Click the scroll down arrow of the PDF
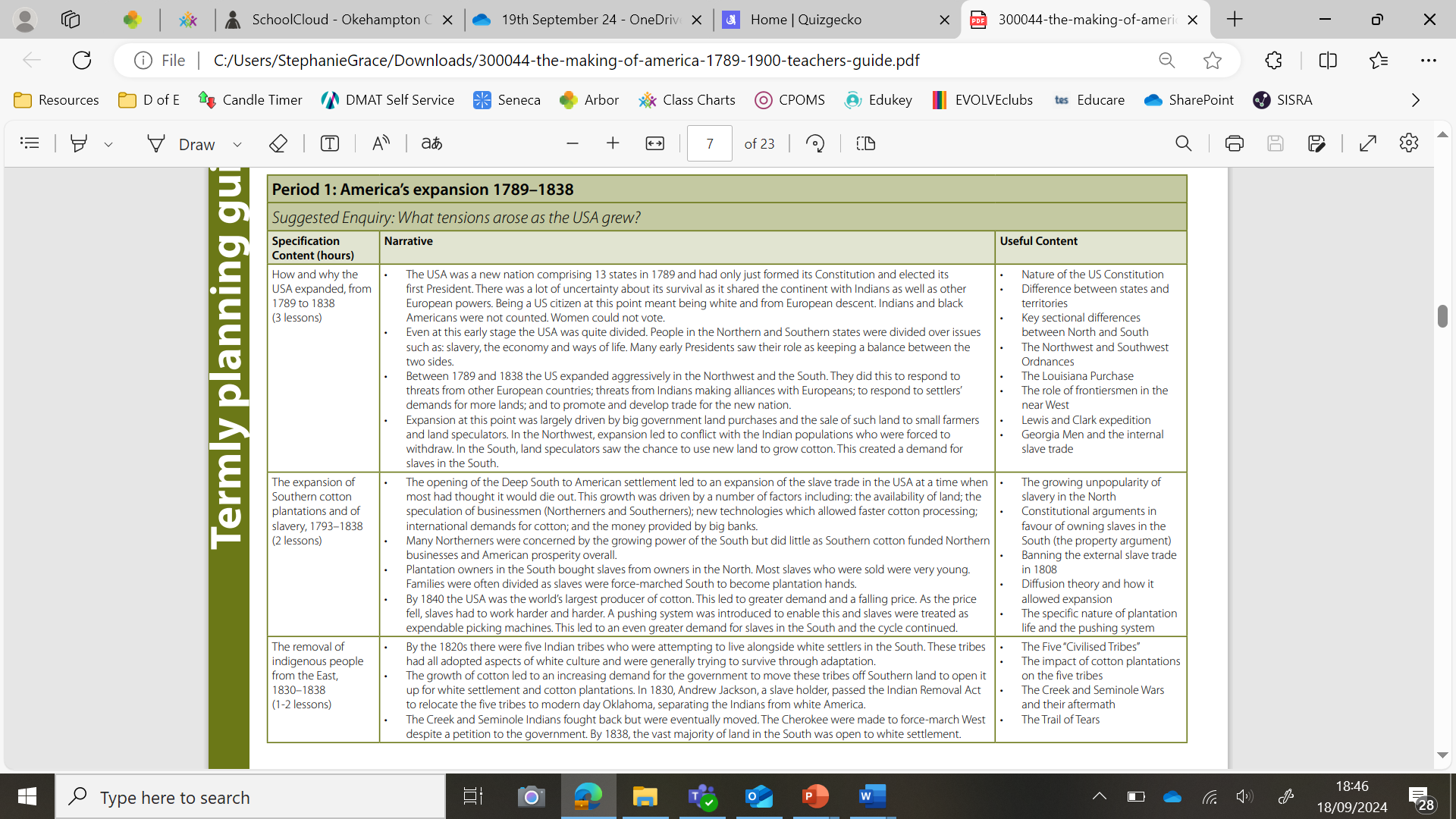 (1442, 755)
